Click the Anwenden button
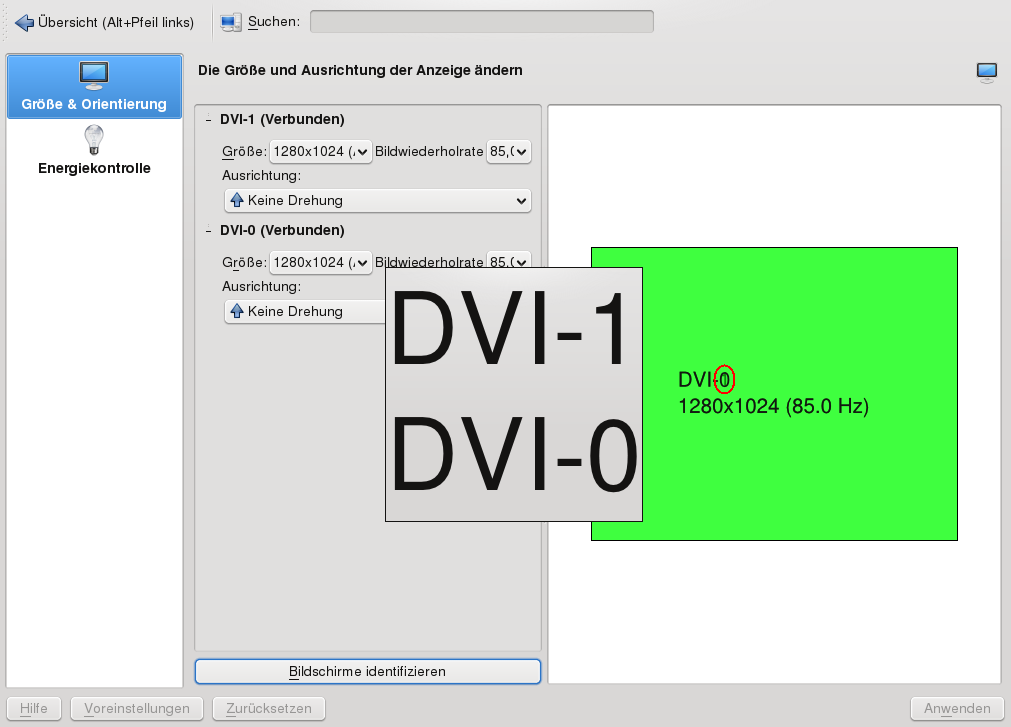 957,709
